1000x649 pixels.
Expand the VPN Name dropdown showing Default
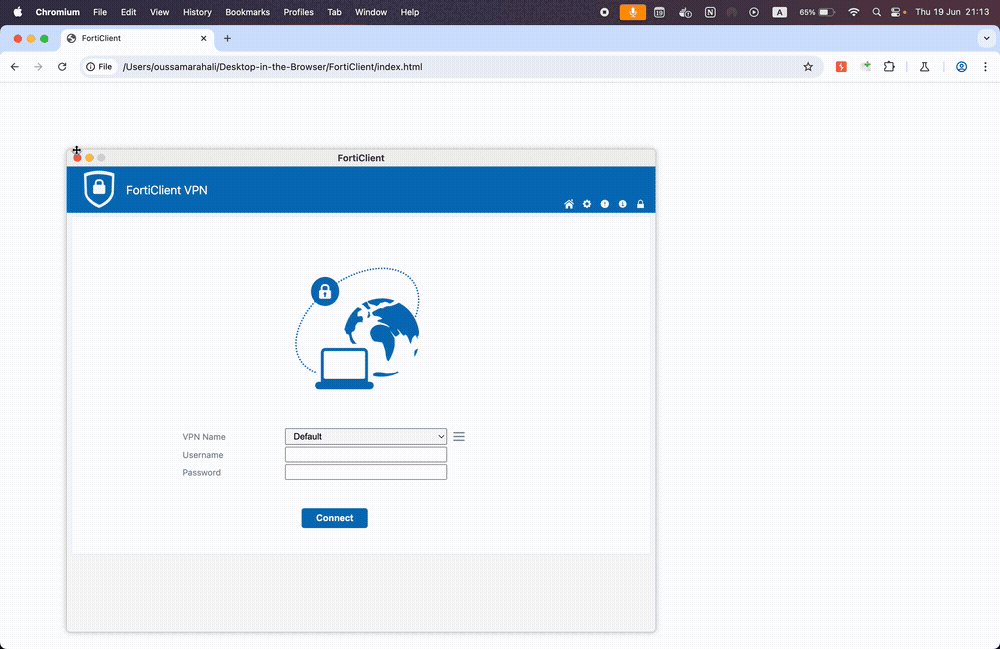click(365, 437)
